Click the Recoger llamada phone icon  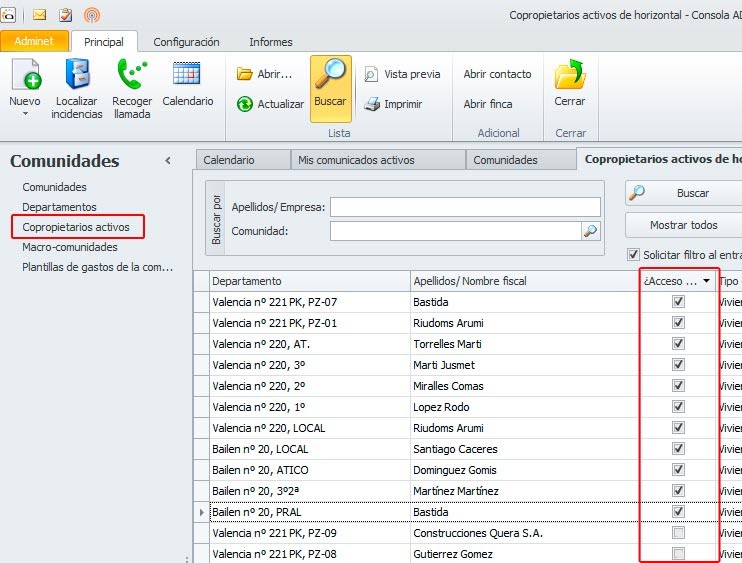click(x=132, y=76)
